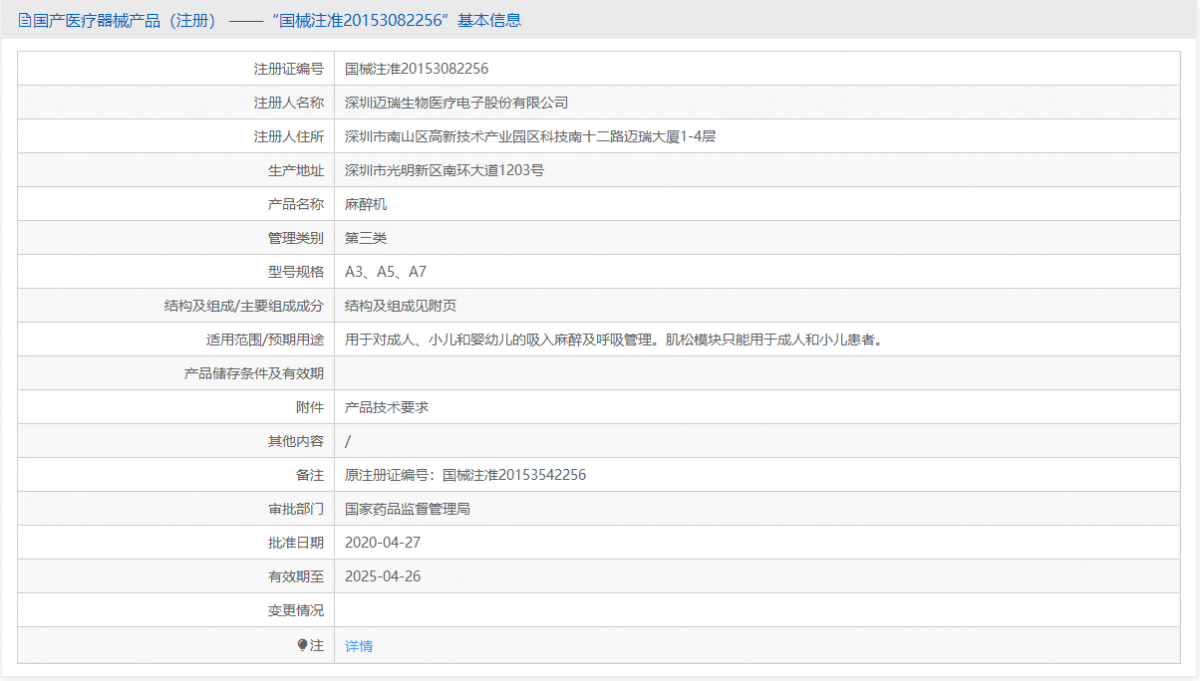Viewport: 1200px width, 681px height.
Task: Select 深圳市光明新区南环大道1203号 value
Action: (x=445, y=170)
